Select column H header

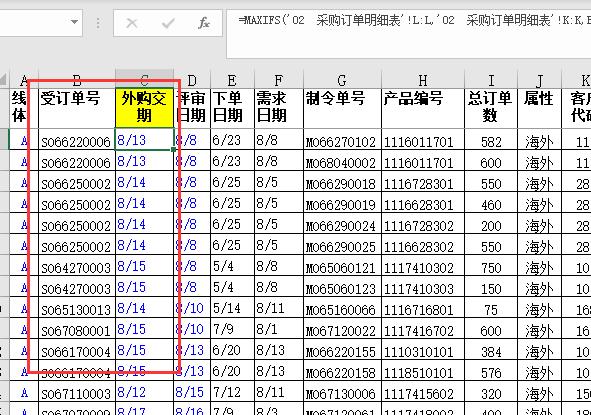[423, 80]
